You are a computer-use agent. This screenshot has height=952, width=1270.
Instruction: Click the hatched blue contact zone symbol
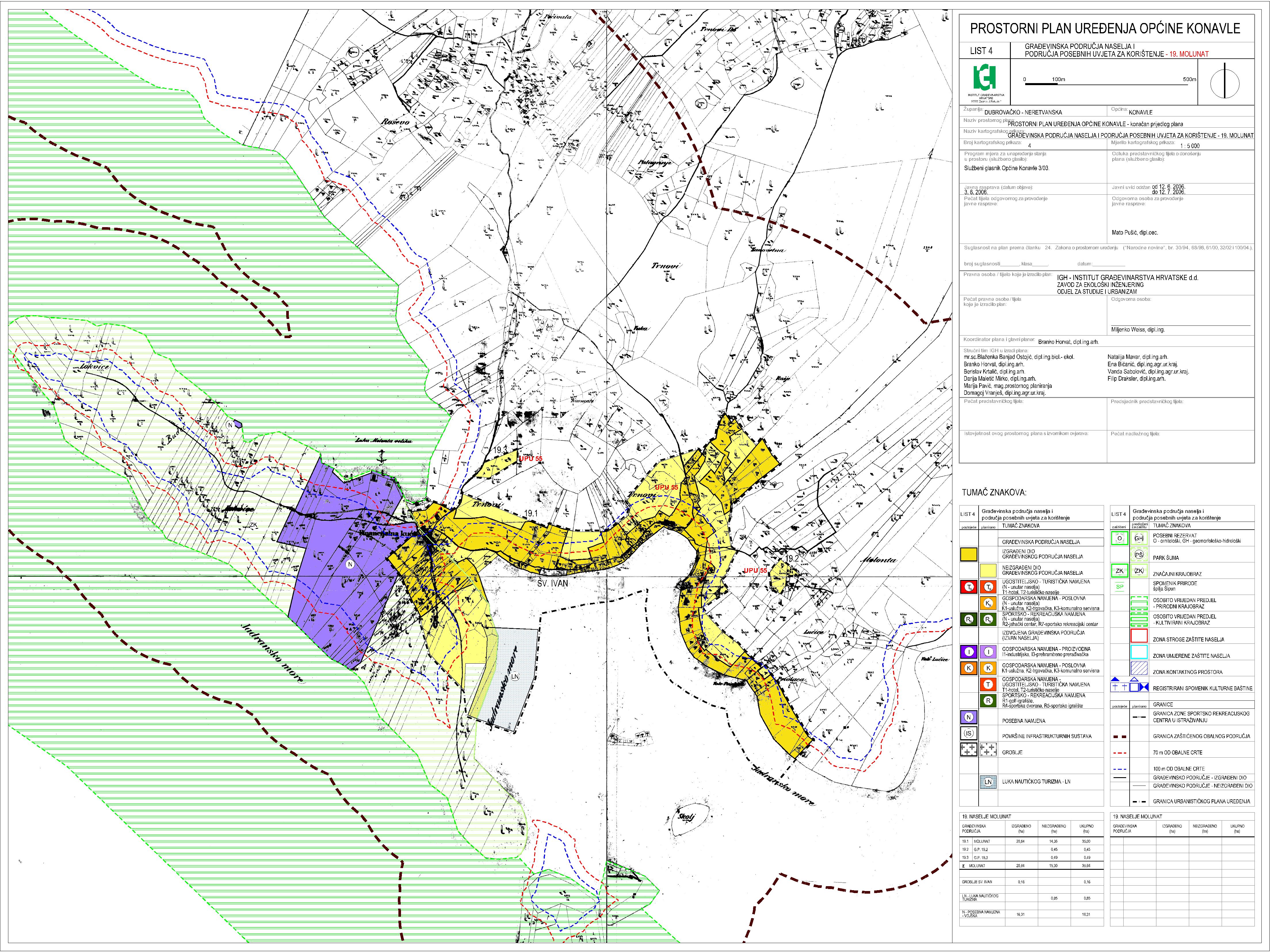coord(1139,668)
